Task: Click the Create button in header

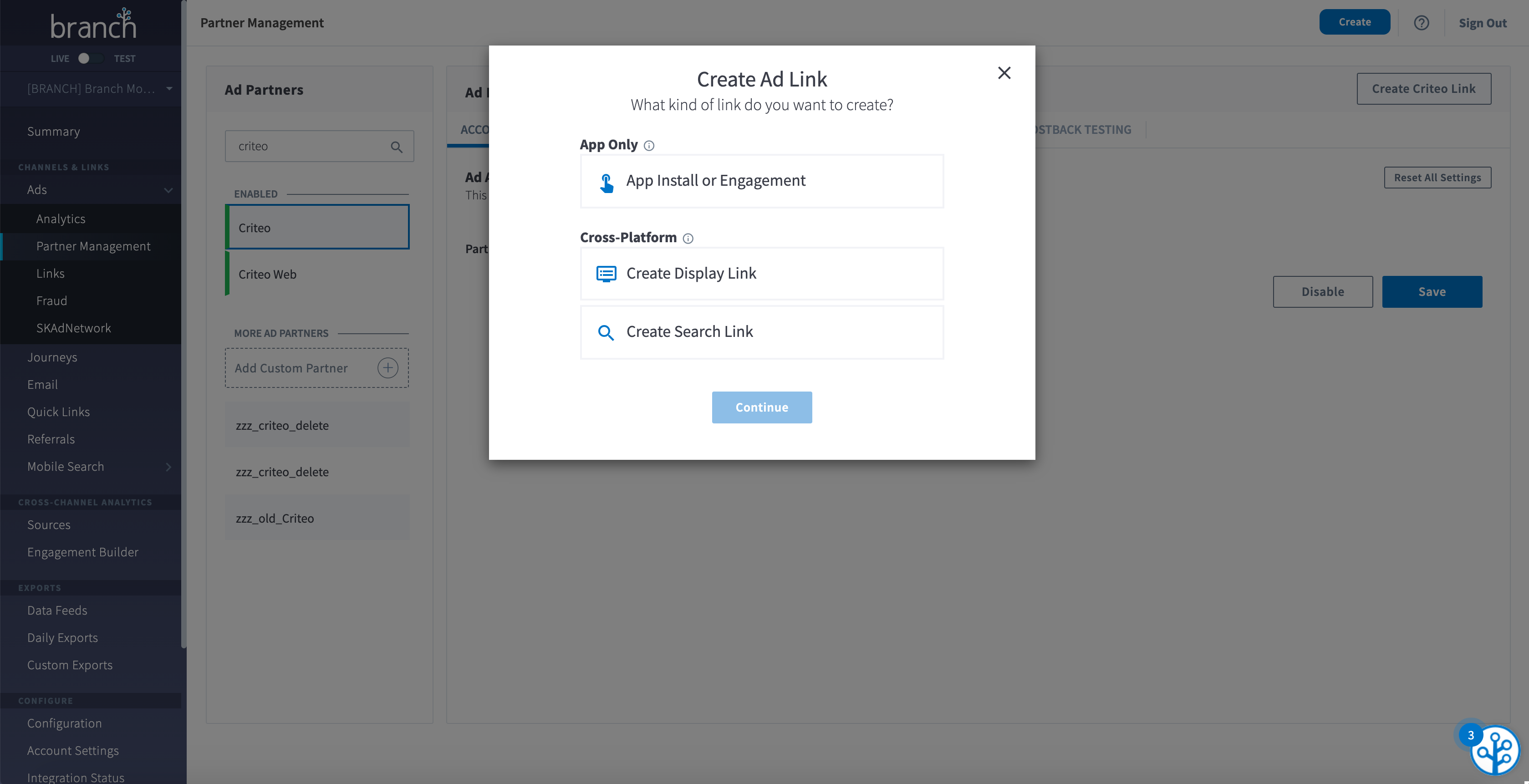Action: (1355, 22)
